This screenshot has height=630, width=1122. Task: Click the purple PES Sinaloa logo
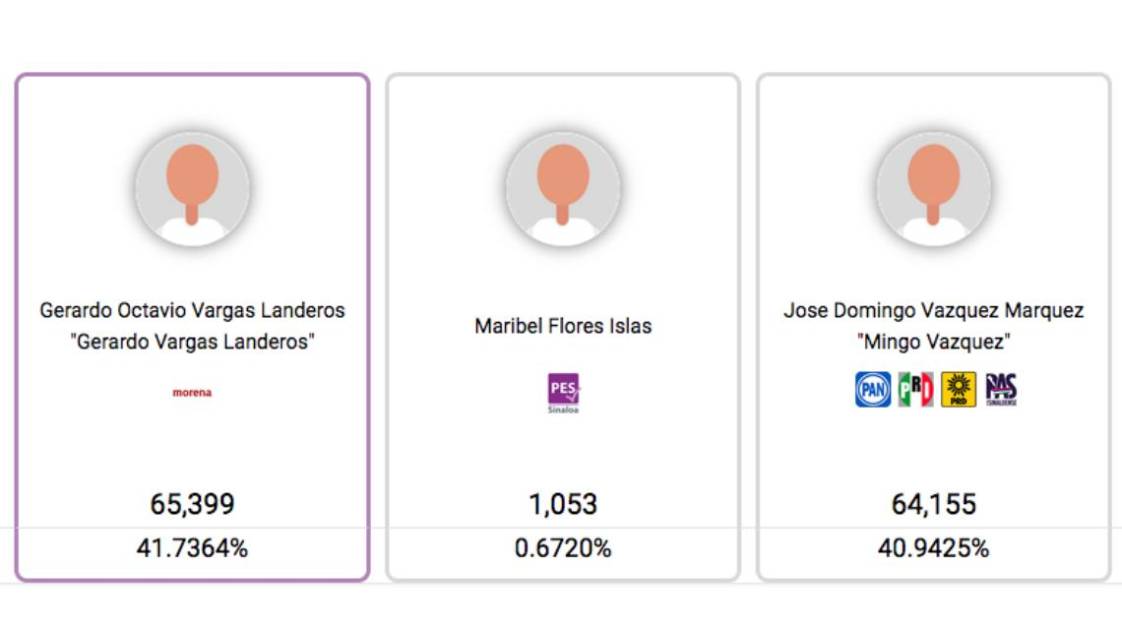[563, 392]
